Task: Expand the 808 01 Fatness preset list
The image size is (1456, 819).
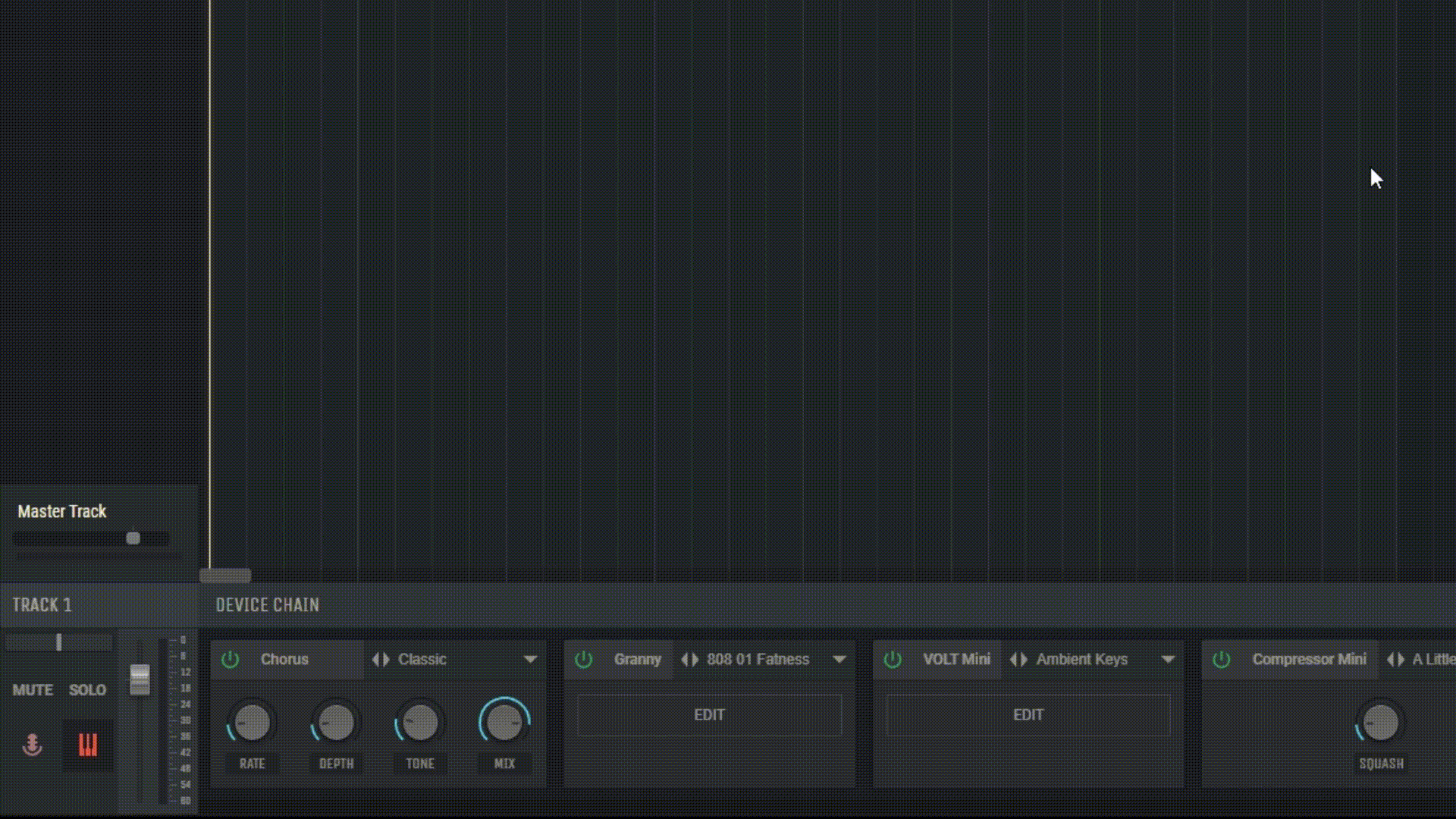Action: point(839,660)
